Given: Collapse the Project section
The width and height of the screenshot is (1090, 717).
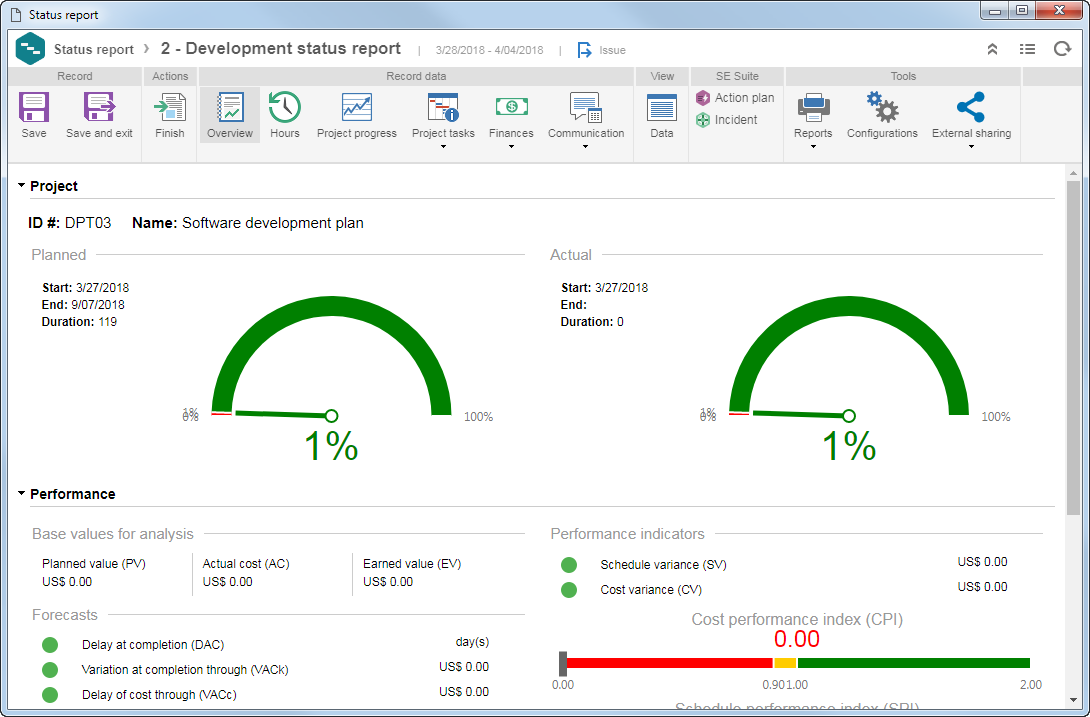Looking at the screenshot, I should coord(22,186).
